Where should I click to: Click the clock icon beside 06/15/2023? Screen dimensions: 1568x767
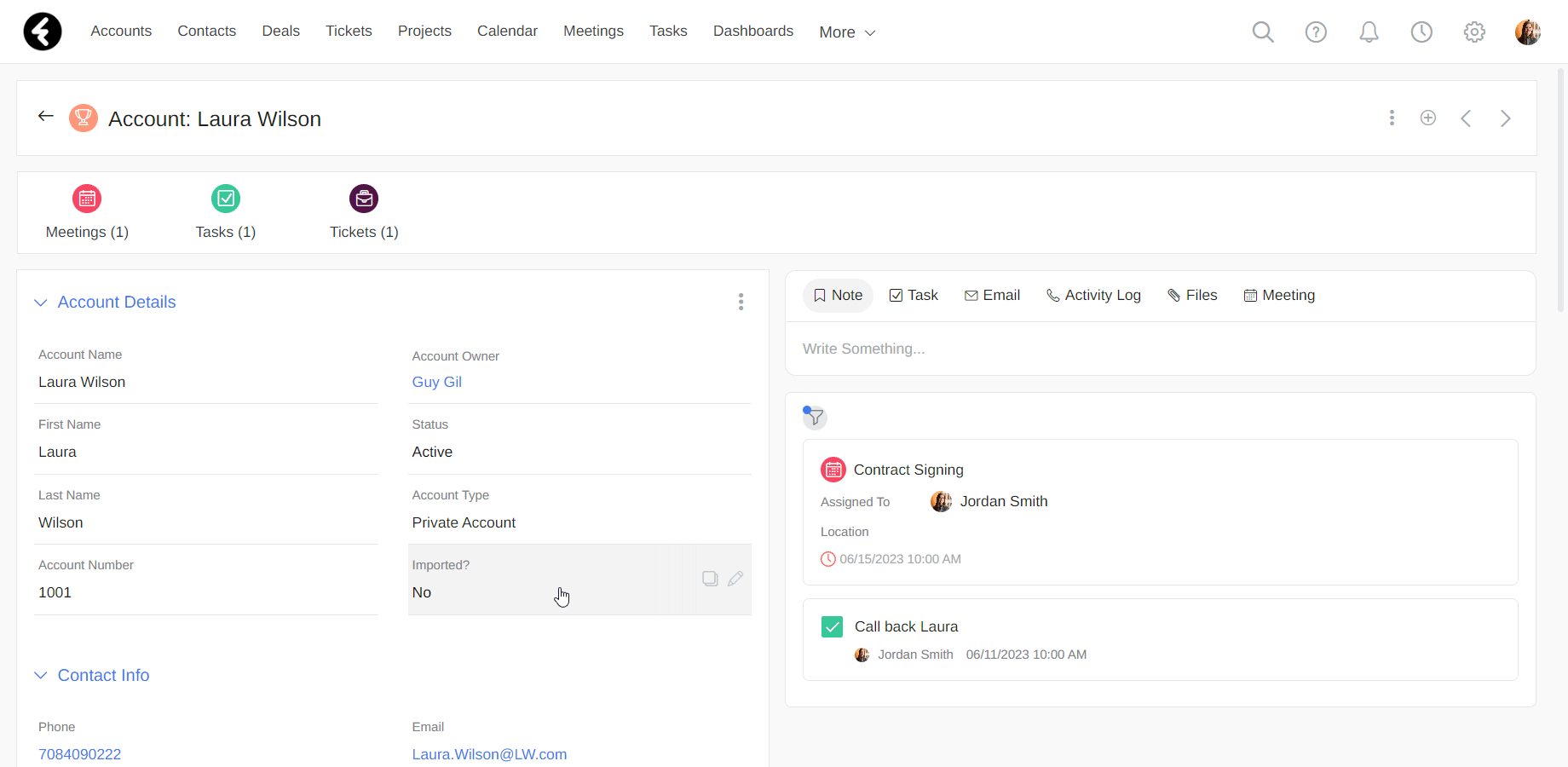click(828, 559)
